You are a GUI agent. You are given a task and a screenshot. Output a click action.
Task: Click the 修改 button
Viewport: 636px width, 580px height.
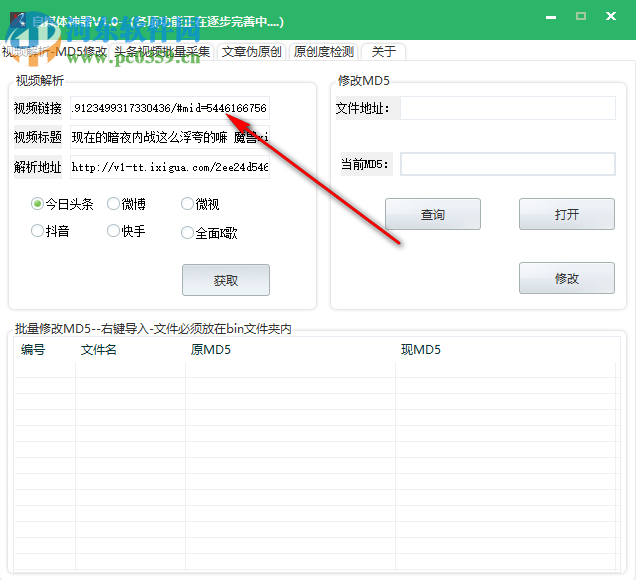point(567,278)
